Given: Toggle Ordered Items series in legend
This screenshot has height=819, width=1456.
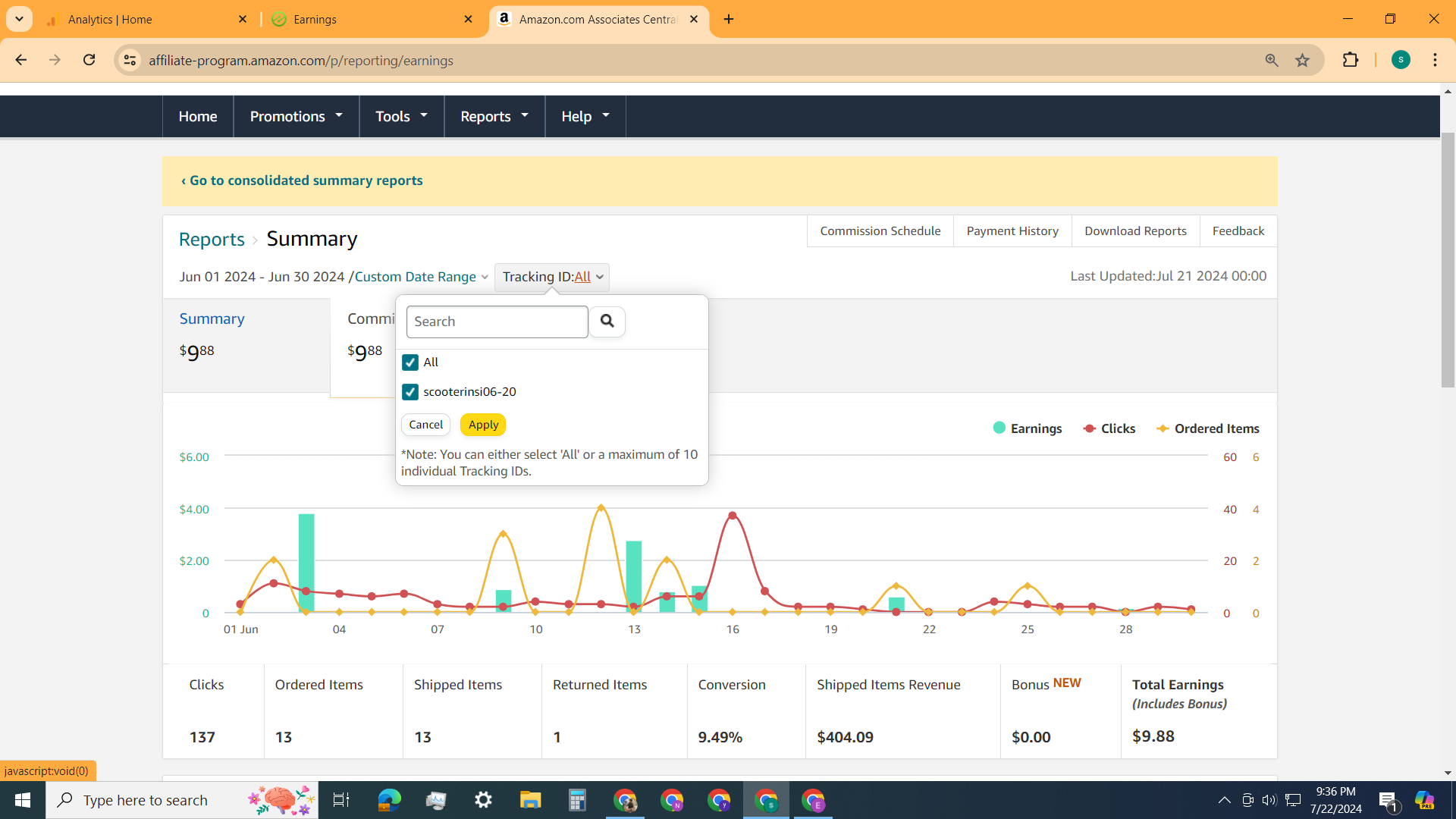Looking at the screenshot, I should coord(1207,428).
